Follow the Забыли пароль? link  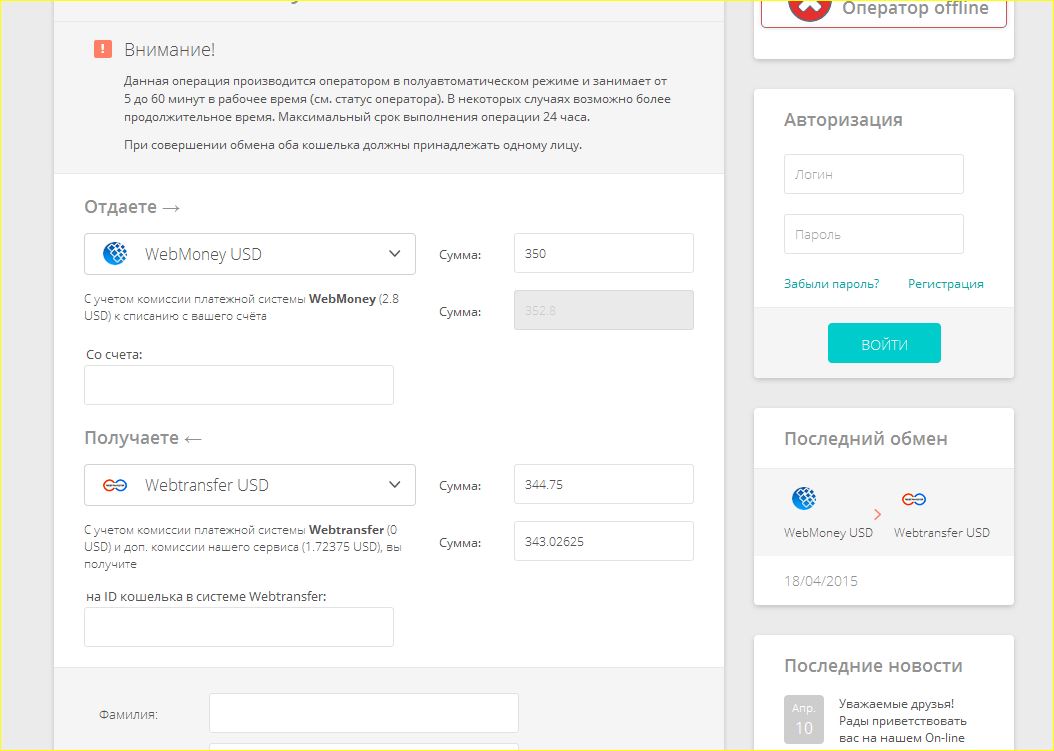(832, 284)
